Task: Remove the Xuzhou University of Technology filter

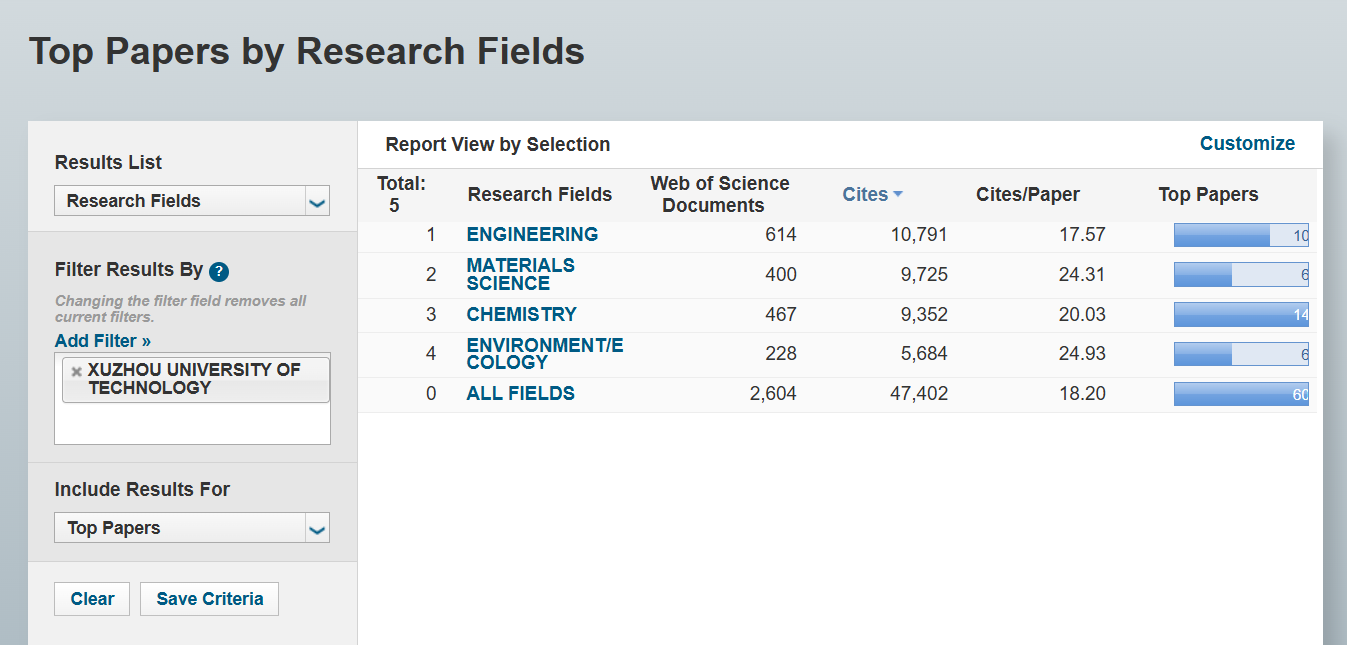Action: (76, 371)
